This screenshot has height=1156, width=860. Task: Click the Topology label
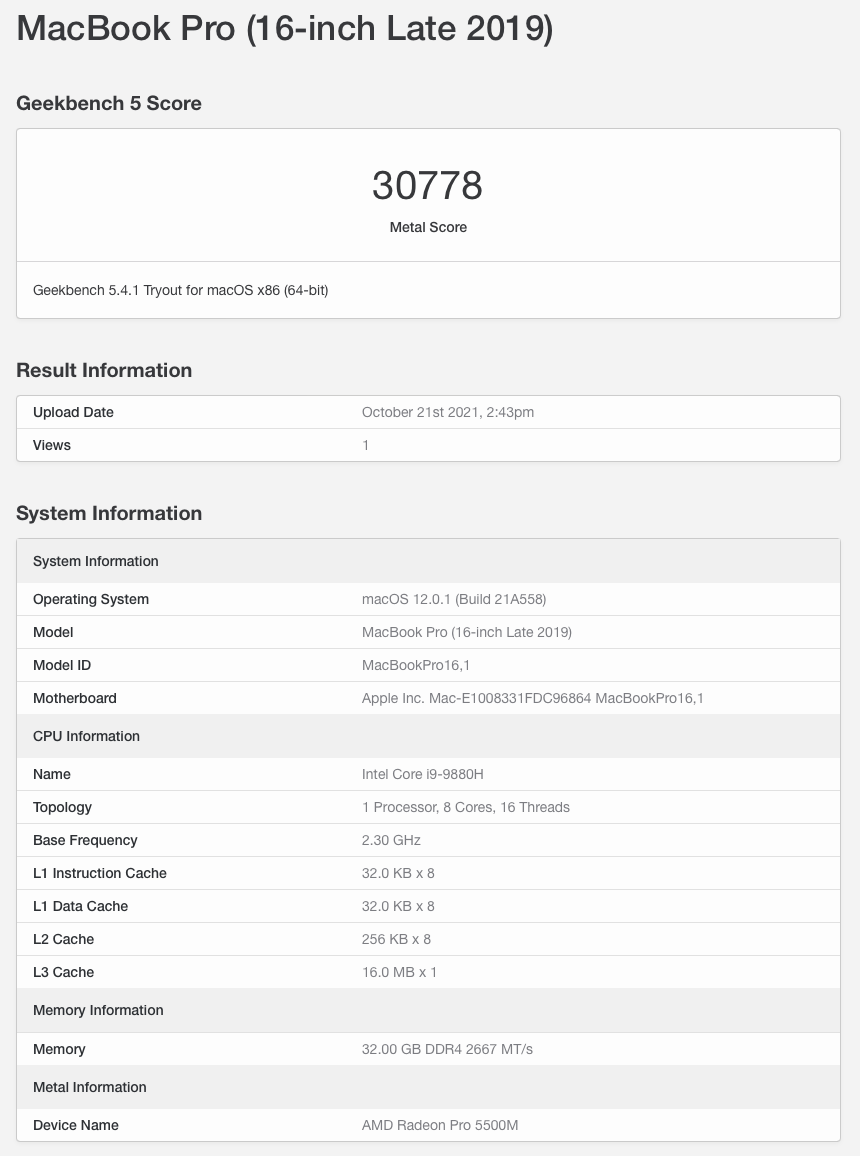click(62, 807)
